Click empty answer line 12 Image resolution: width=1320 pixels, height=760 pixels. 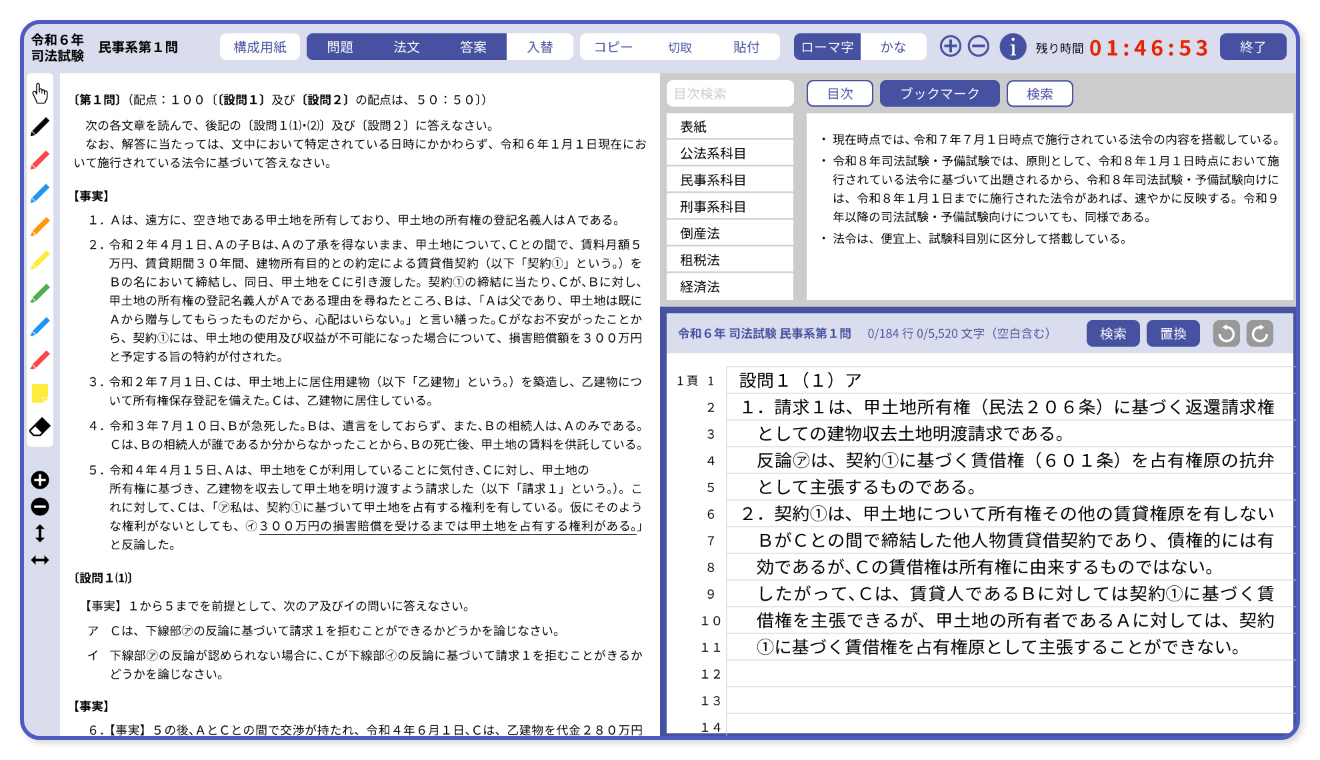(x=1010, y=674)
